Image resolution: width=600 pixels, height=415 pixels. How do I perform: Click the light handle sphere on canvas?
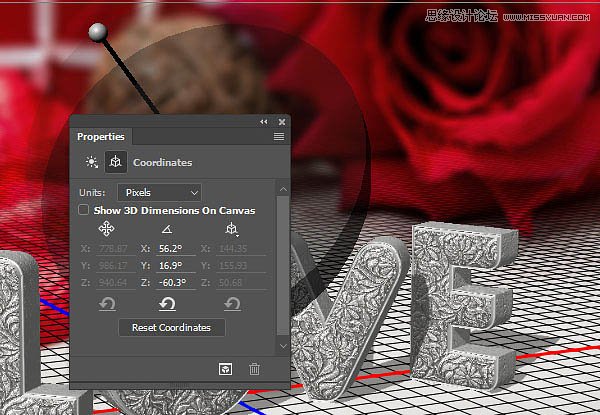(98, 32)
